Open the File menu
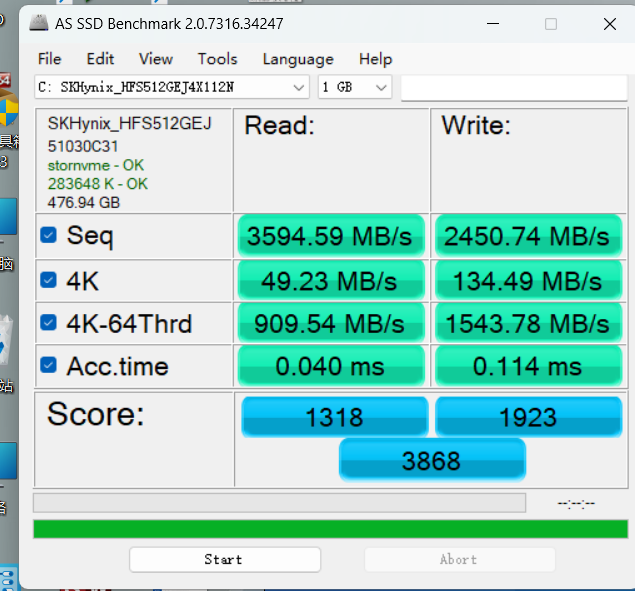The height and width of the screenshot is (591, 635). pos(49,59)
